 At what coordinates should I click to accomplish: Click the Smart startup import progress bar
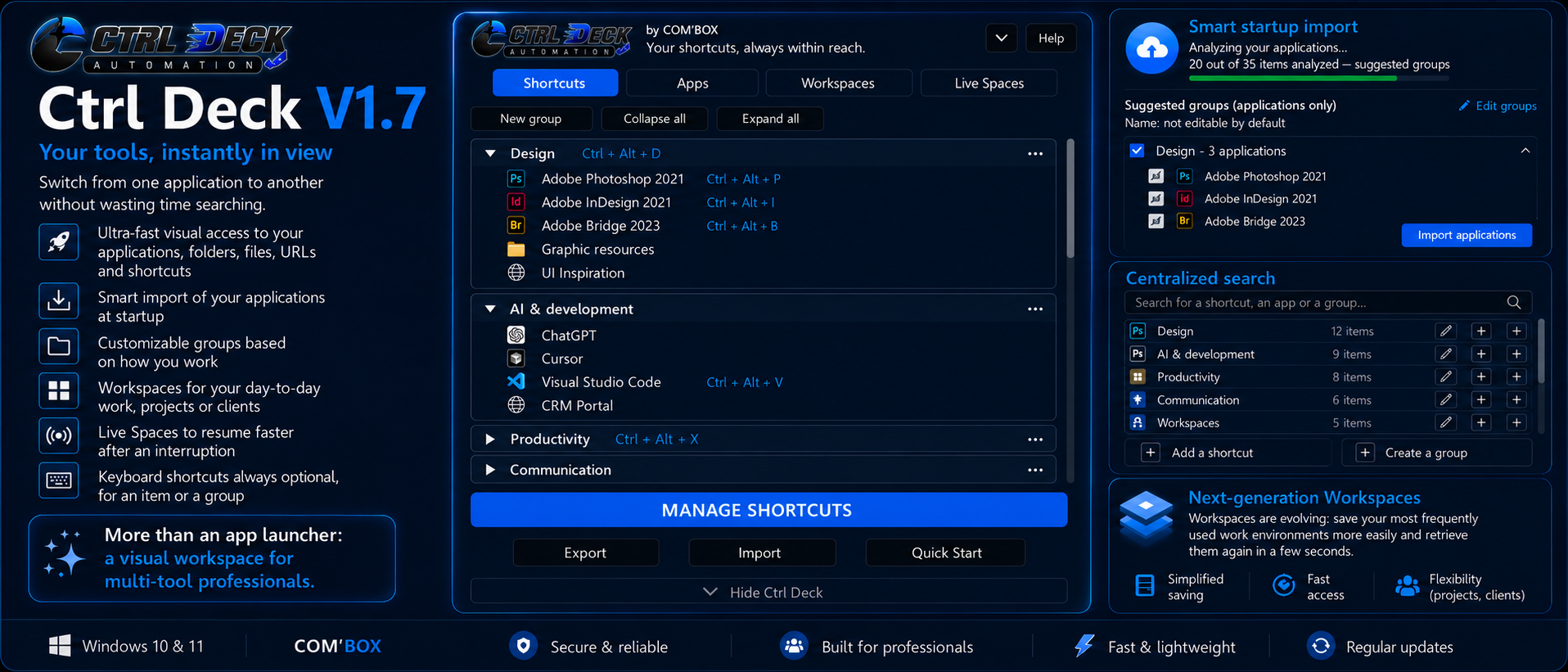[1318, 79]
